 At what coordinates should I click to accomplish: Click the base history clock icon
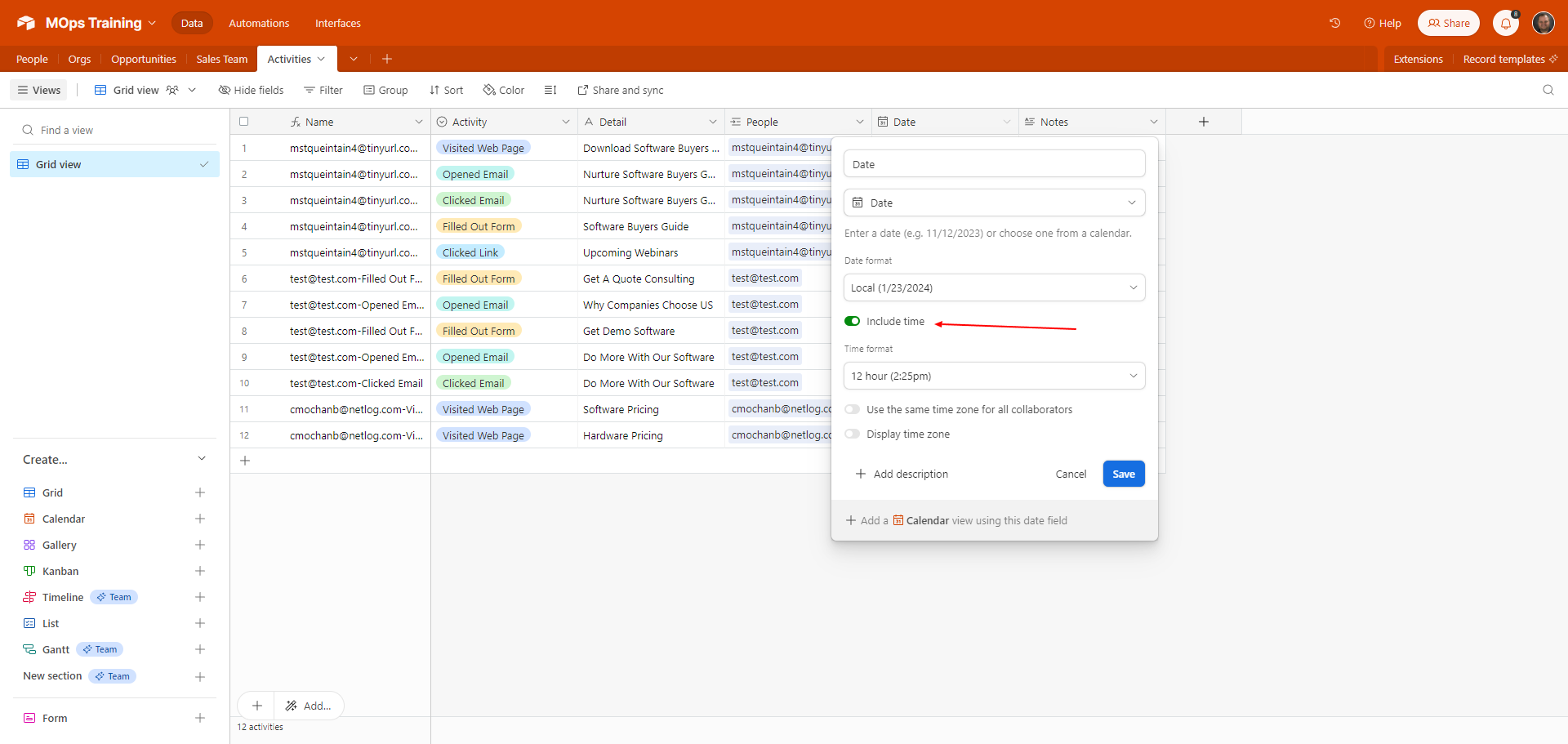(1334, 23)
